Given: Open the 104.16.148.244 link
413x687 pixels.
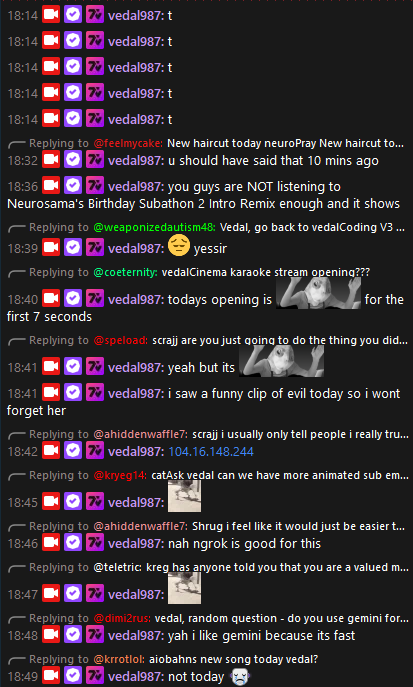Looking at the screenshot, I should pyautogui.click(x=211, y=452).
